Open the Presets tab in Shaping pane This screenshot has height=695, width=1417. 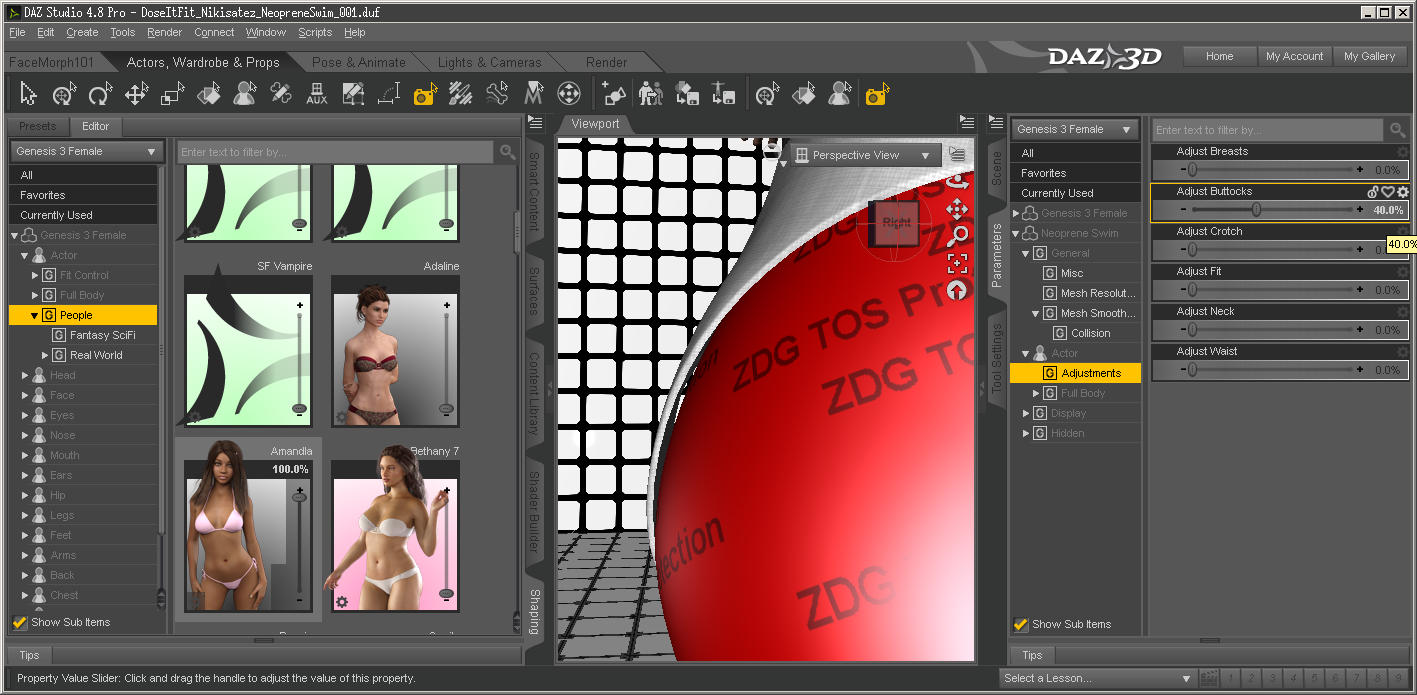click(x=38, y=126)
